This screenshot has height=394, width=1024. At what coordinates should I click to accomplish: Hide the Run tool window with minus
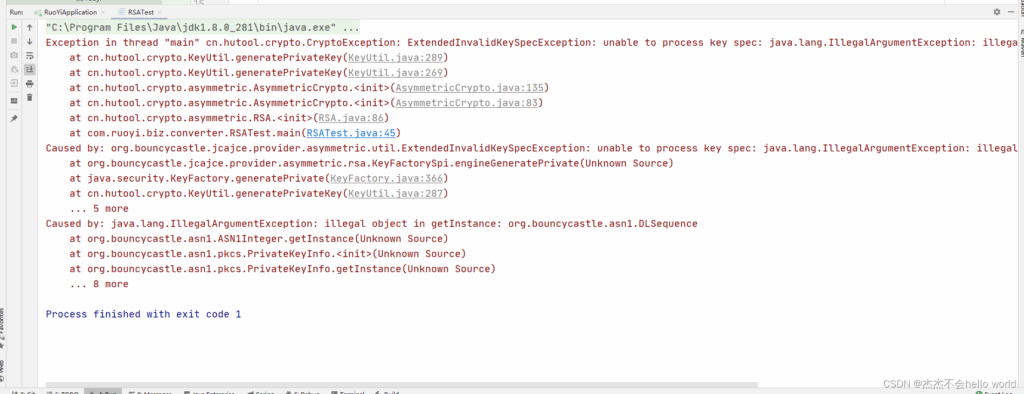pos(1011,12)
